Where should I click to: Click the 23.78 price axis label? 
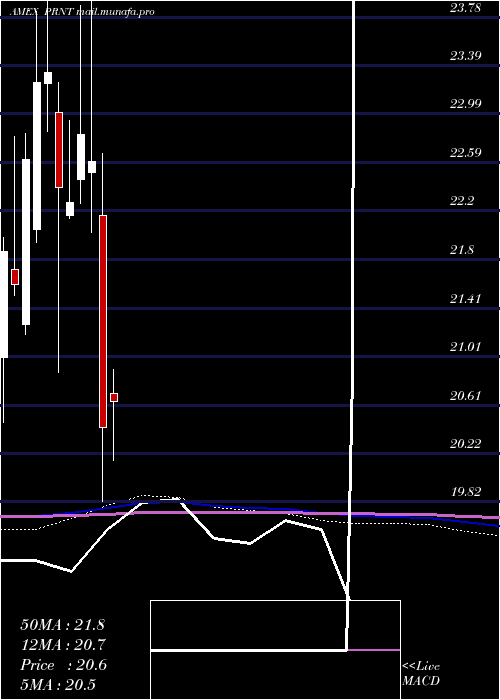point(466,8)
